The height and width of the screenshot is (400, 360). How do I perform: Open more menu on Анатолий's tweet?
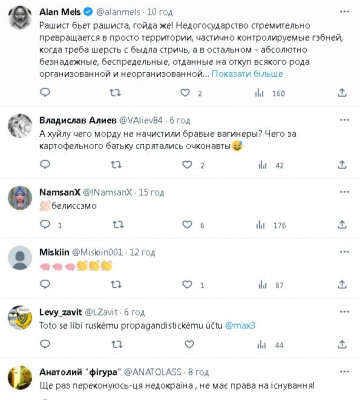[344, 372]
